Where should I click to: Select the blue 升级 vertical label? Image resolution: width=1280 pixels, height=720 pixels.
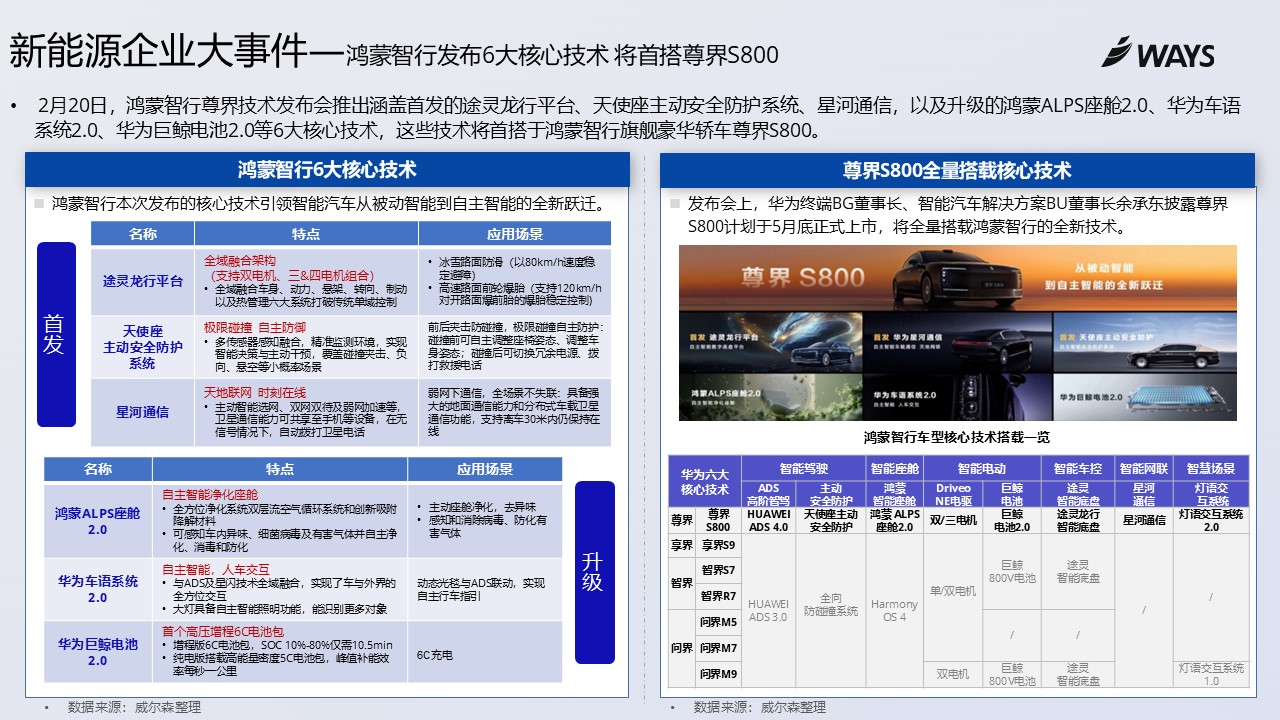click(x=594, y=572)
